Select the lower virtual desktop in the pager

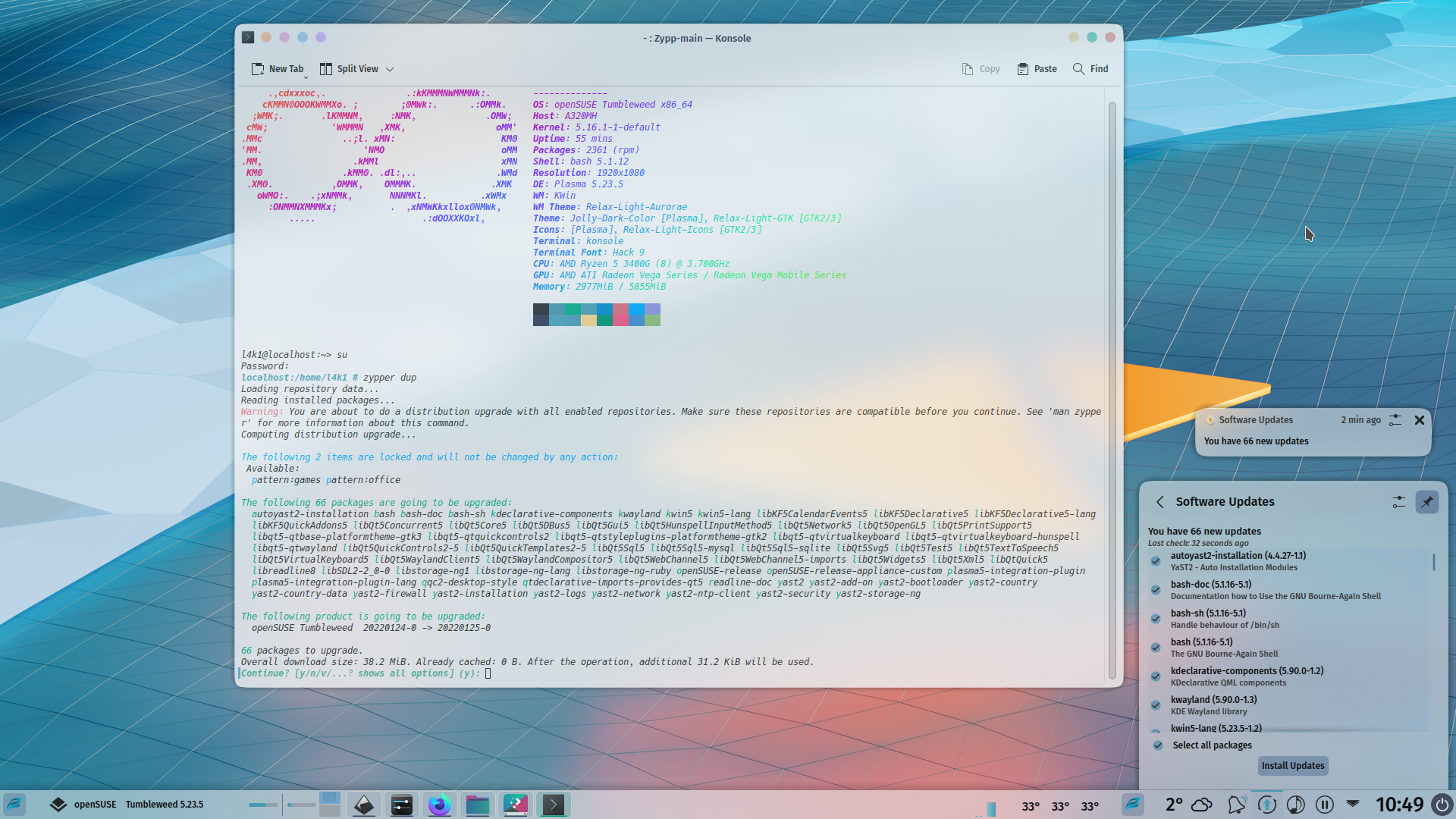tap(330, 811)
